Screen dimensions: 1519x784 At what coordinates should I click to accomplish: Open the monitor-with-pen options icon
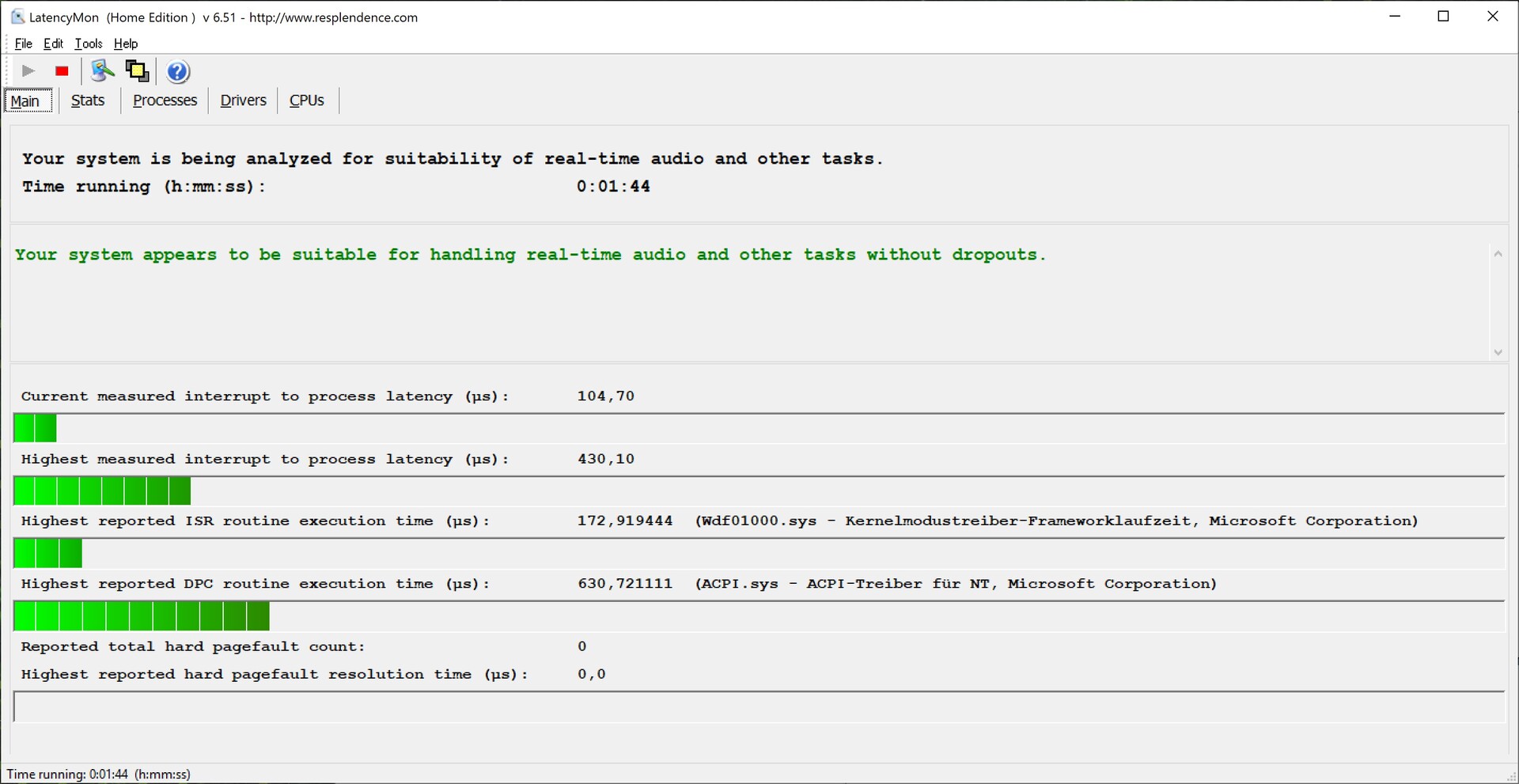pyautogui.click(x=102, y=71)
